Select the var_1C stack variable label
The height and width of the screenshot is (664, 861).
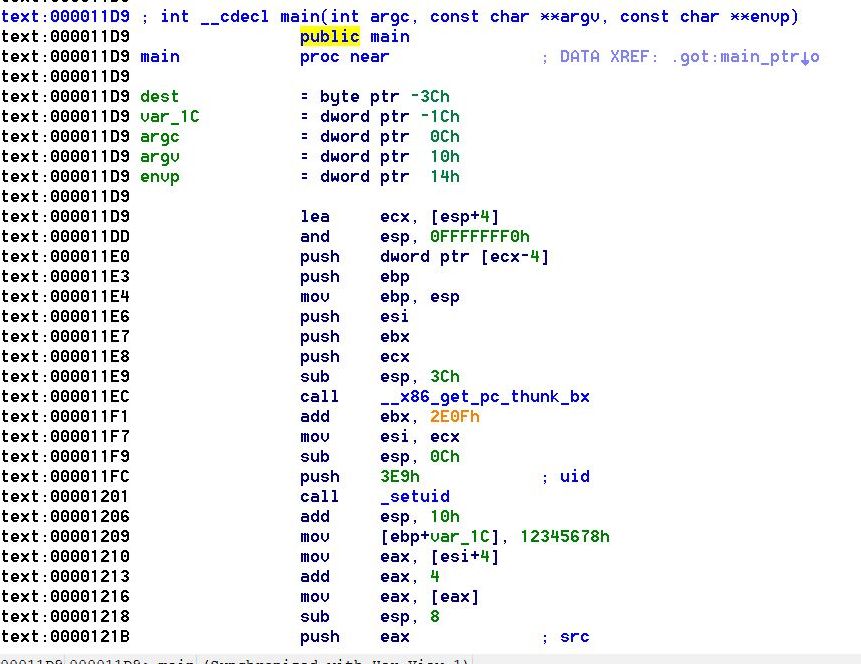pyautogui.click(x=168, y=116)
